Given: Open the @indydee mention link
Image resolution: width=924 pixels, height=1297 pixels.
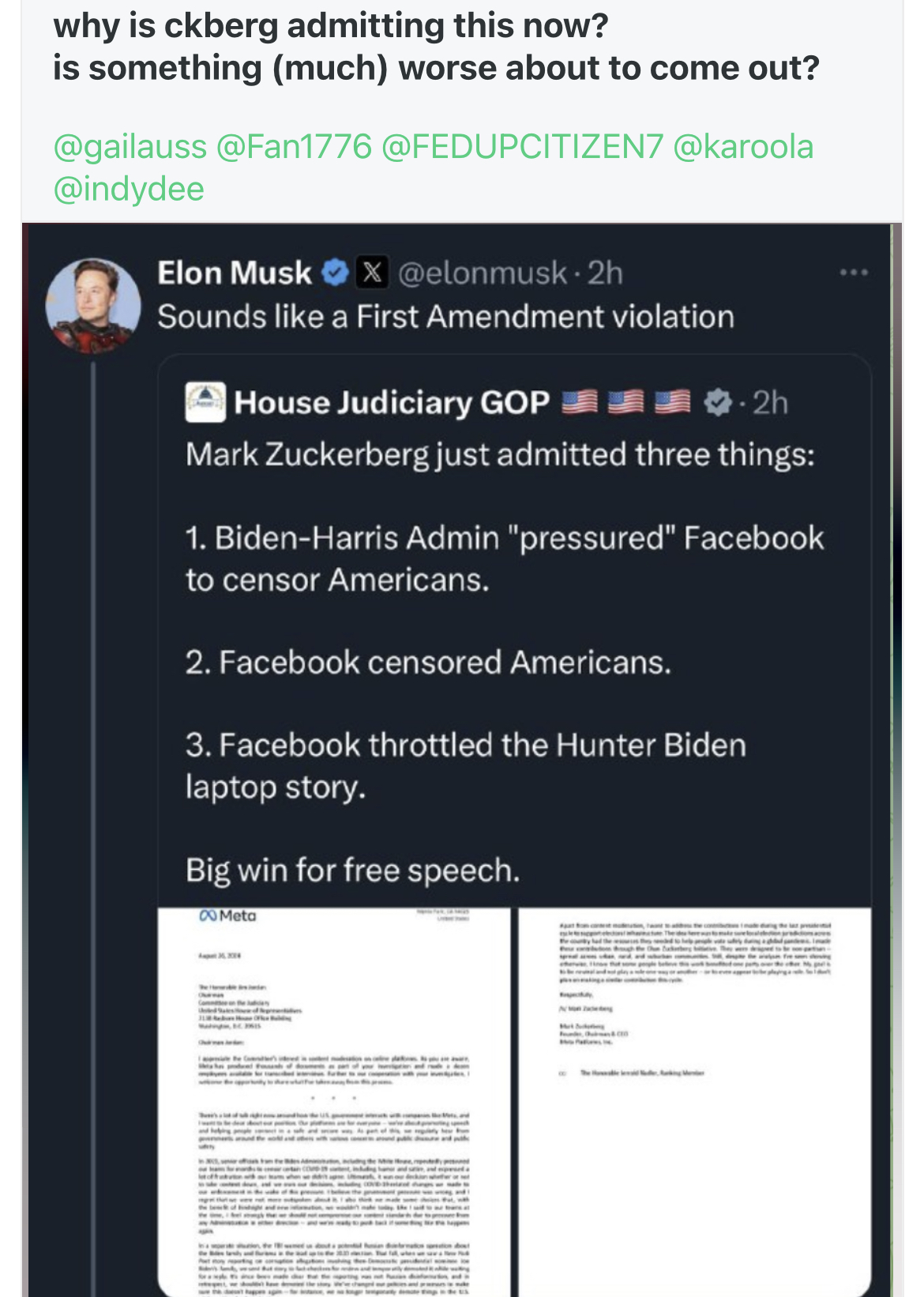Looking at the screenshot, I should coord(129,190).
